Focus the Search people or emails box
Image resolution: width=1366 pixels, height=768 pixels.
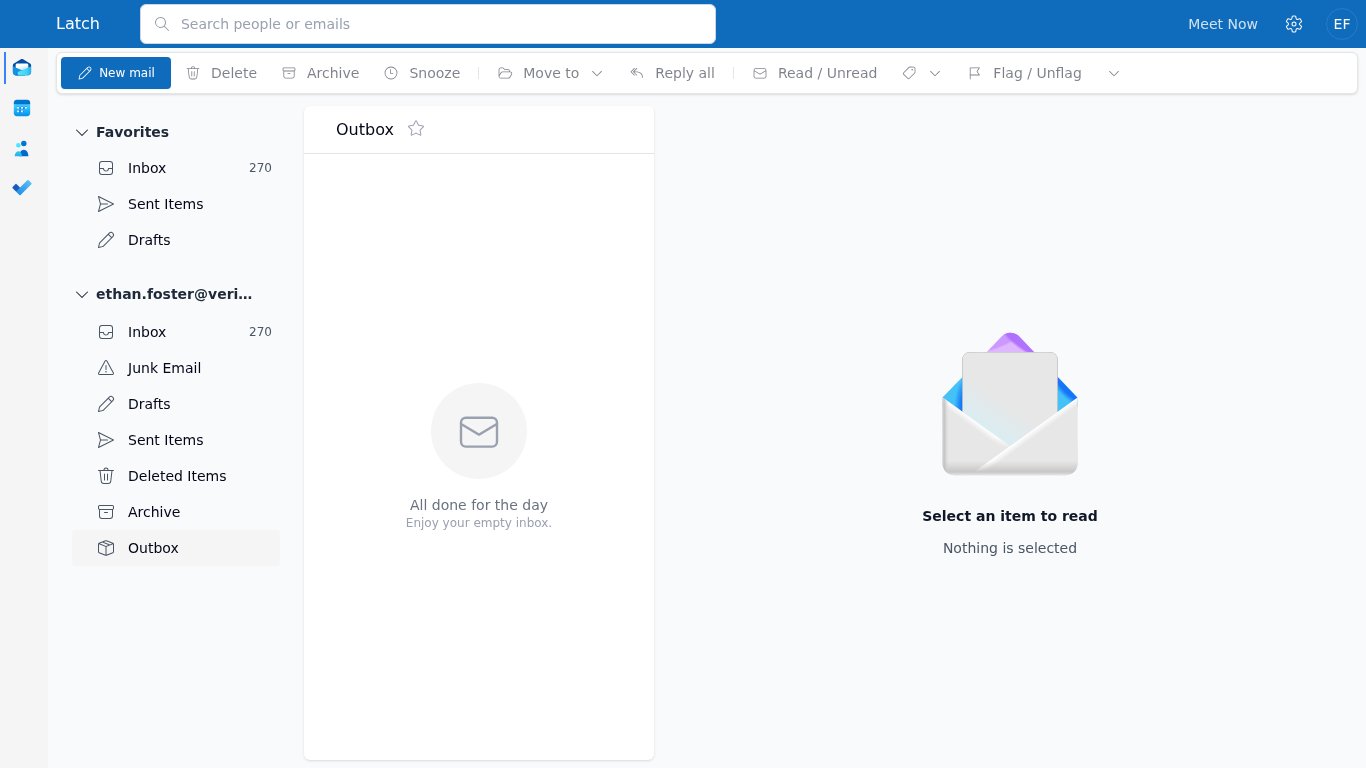(428, 24)
